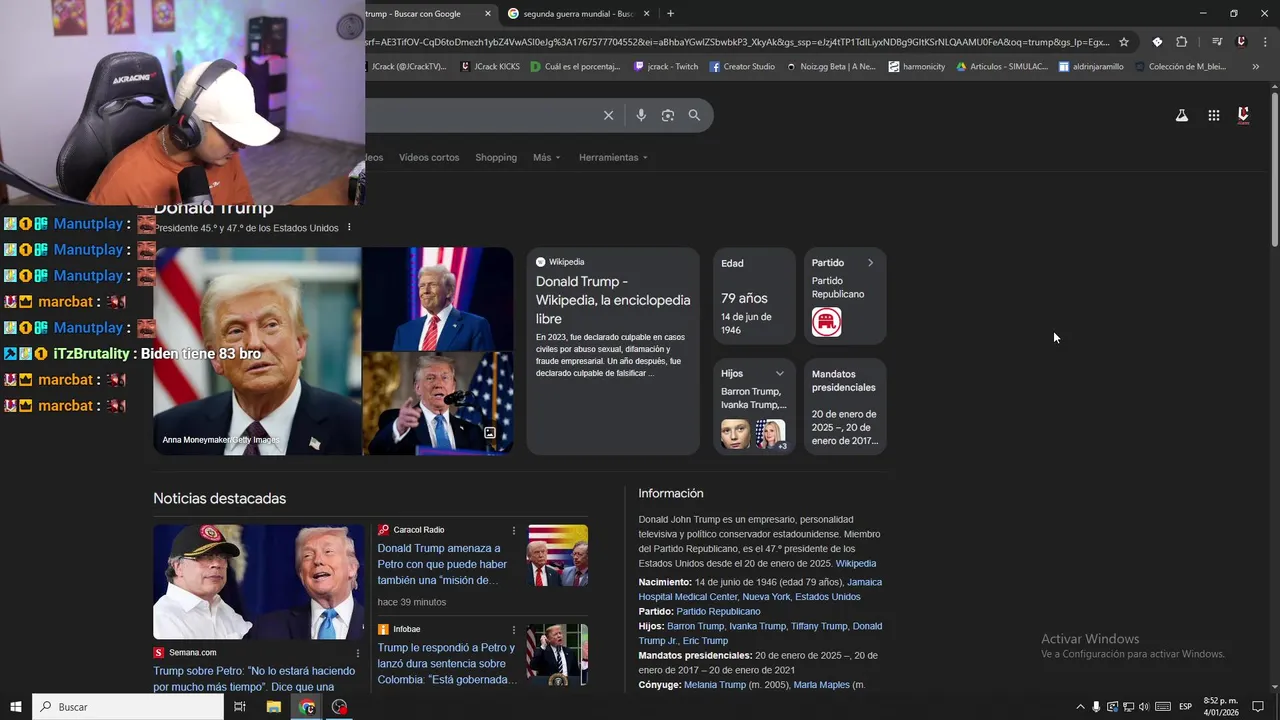Open File Explorer from the taskbar
This screenshot has width=1280, height=720.
tap(274, 707)
